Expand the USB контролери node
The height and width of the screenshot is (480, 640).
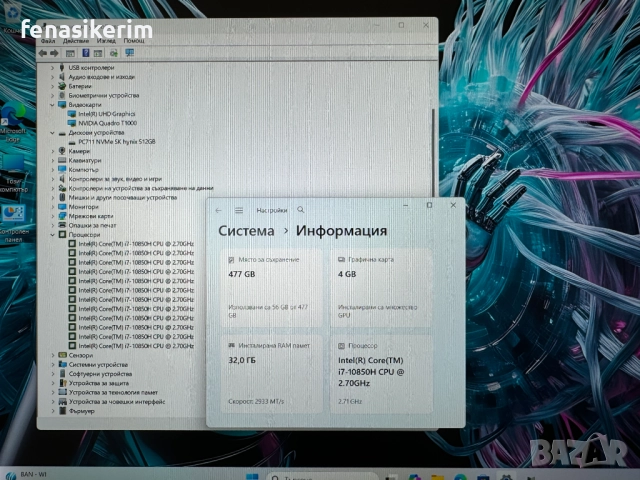click(53, 68)
